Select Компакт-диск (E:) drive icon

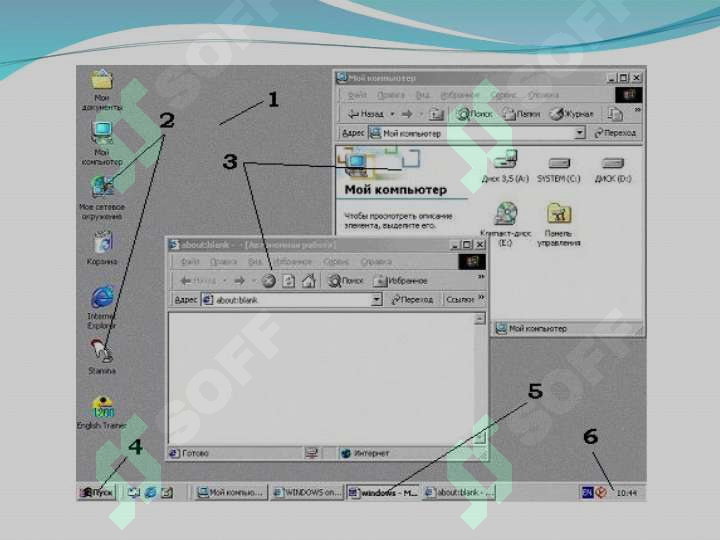coord(505,224)
